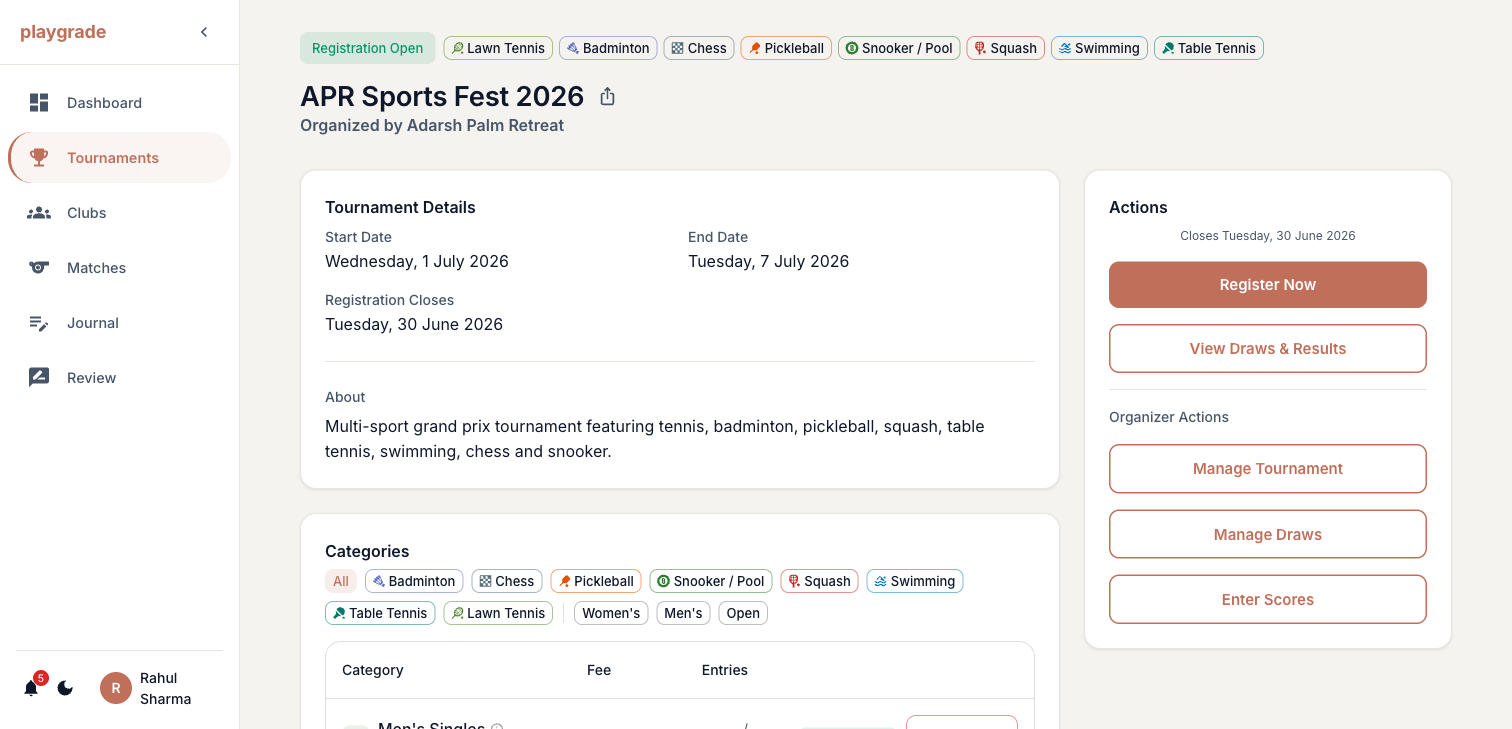Screen dimensions: 1512x729
Task: Click Table Tennis tag in header
Action: click(x=1209, y=48)
